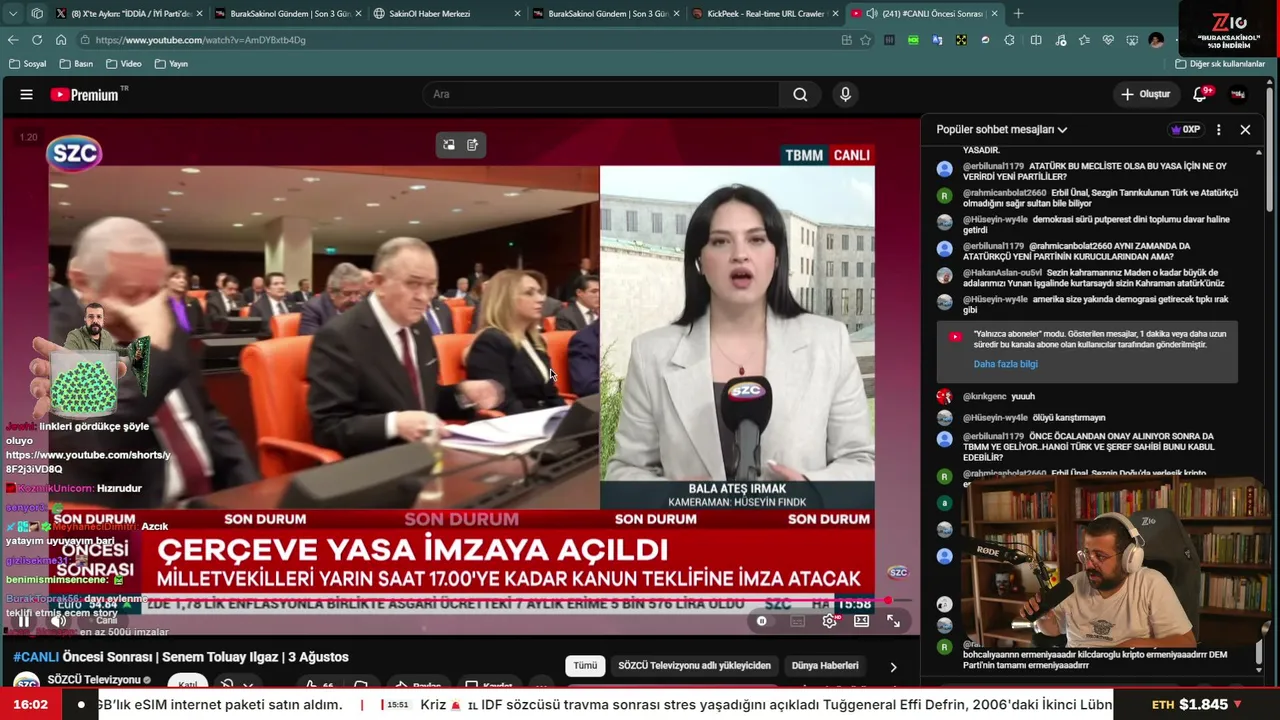Open the SÖZCÜ Televizyonu channel name
Image resolution: width=1280 pixels, height=720 pixels.
(x=93, y=680)
